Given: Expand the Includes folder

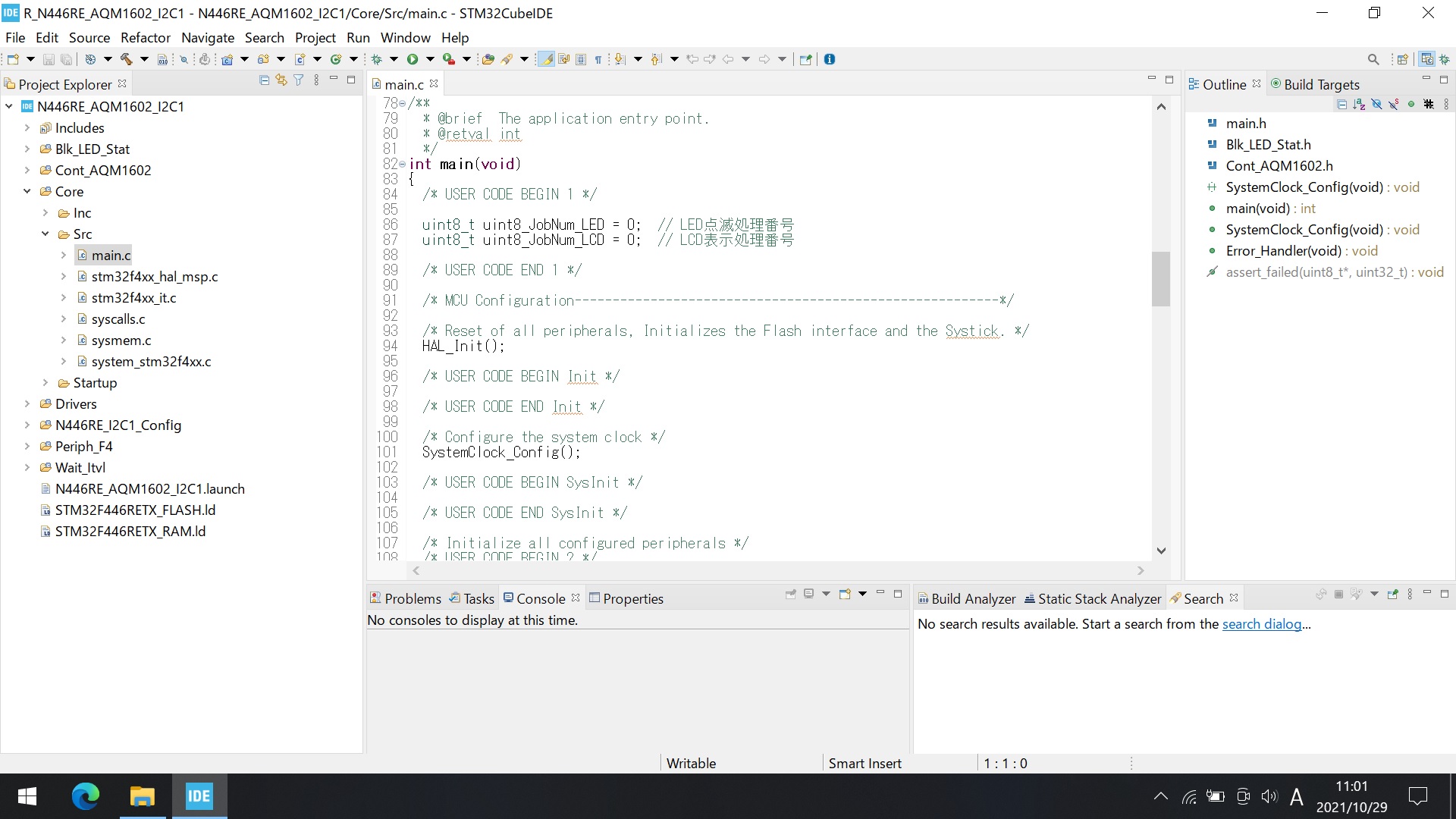Looking at the screenshot, I should point(27,128).
